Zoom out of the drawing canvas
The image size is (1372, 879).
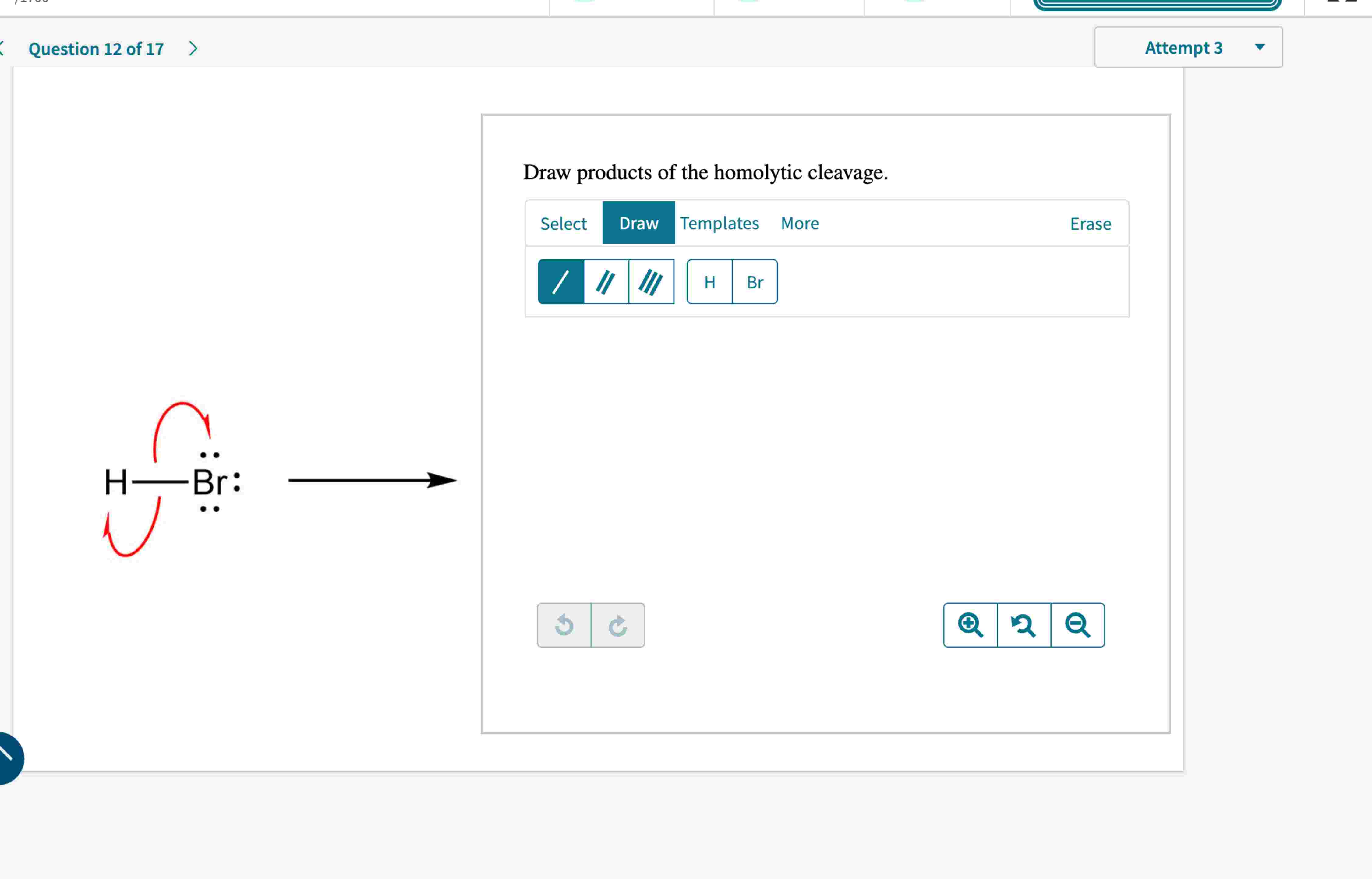click(1077, 625)
